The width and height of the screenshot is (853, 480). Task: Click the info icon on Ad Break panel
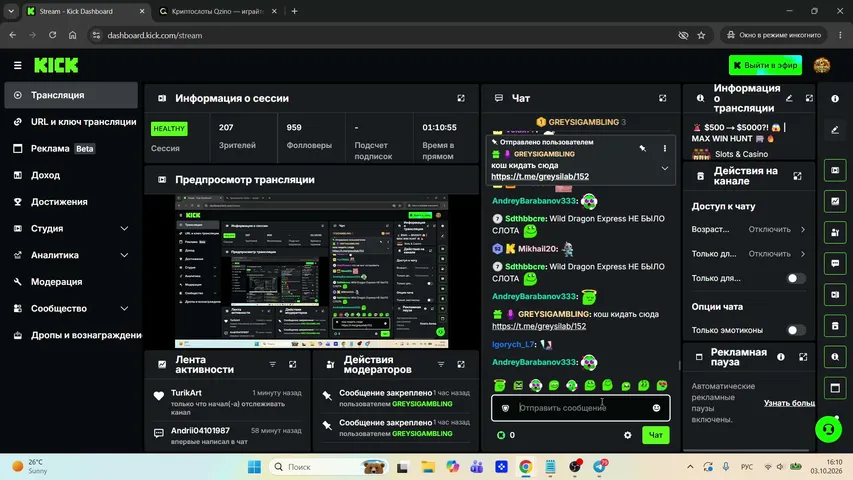pyautogui.click(x=781, y=357)
